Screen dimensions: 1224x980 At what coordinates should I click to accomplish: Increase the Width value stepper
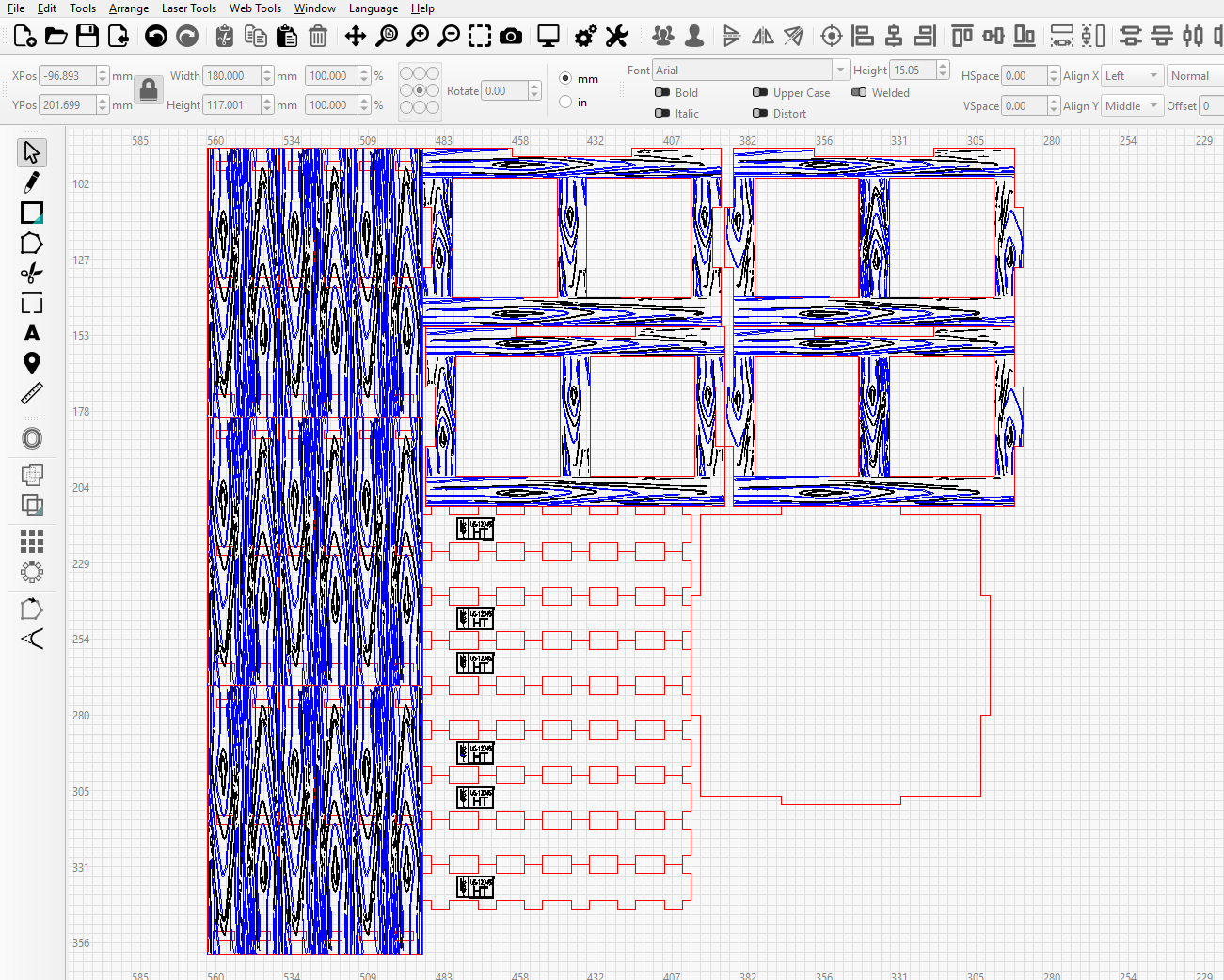click(x=267, y=71)
